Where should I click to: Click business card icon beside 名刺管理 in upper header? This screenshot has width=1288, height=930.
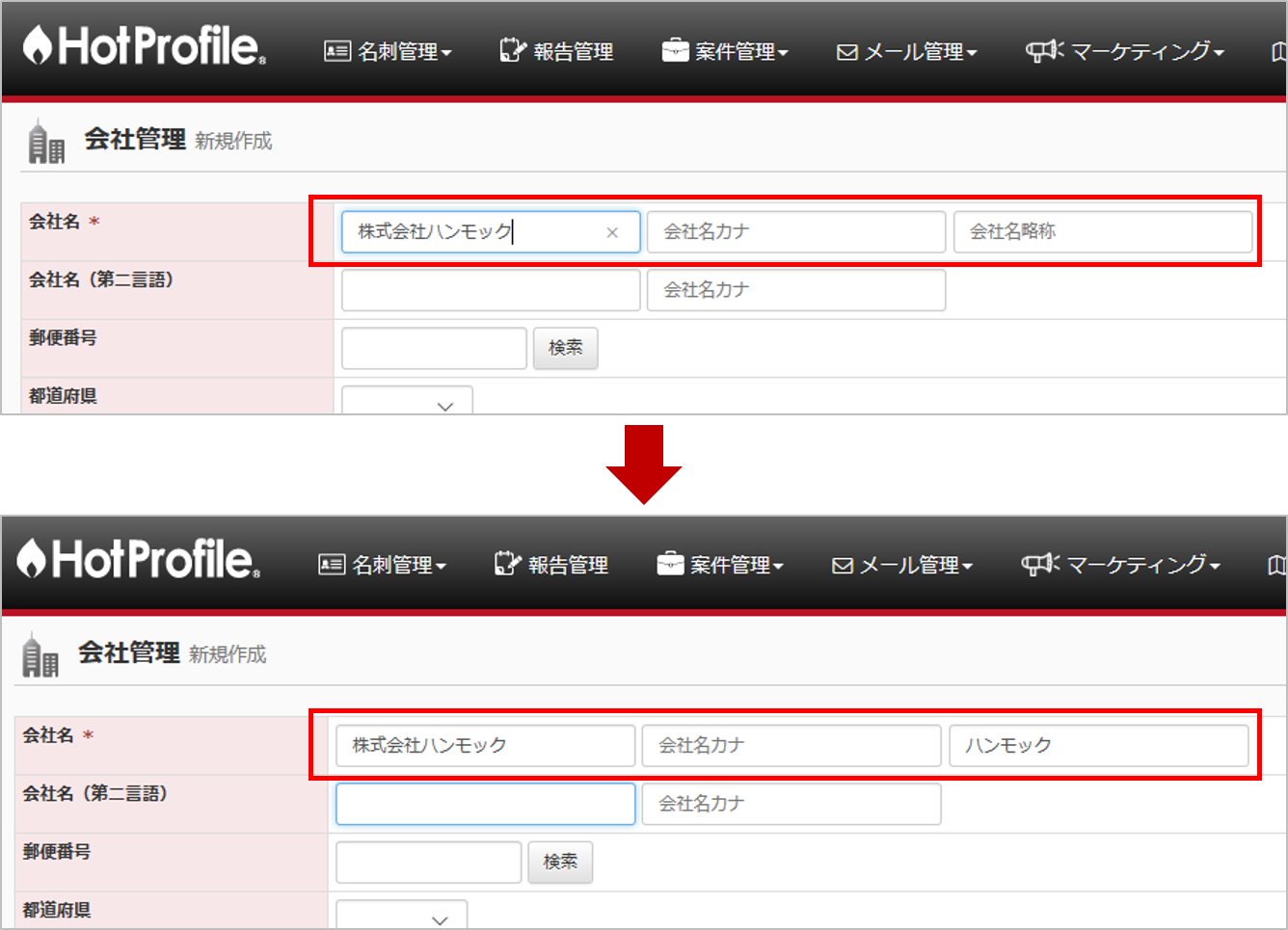(x=336, y=51)
